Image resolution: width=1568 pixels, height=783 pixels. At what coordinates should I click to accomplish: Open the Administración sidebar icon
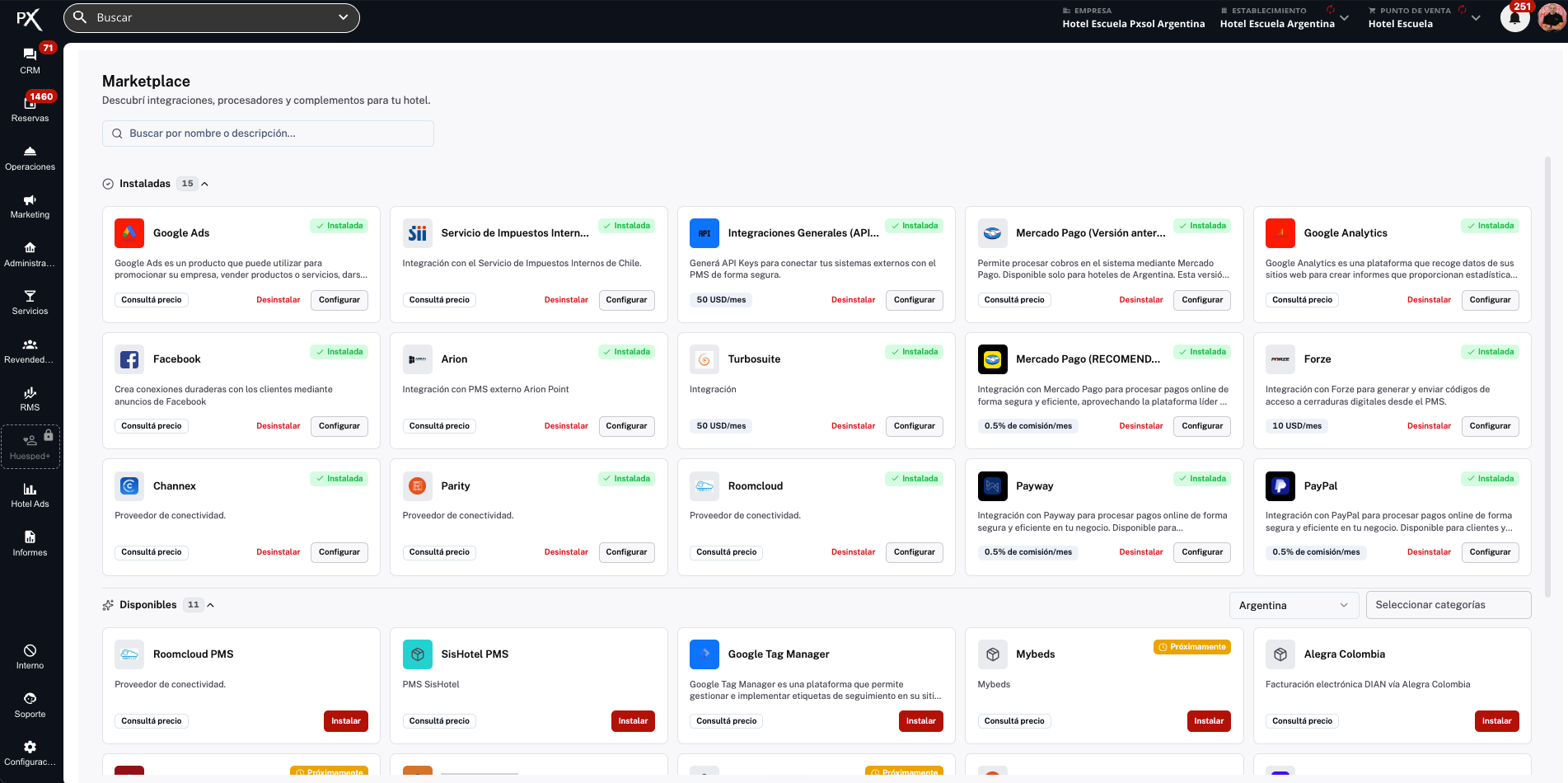(30, 248)
